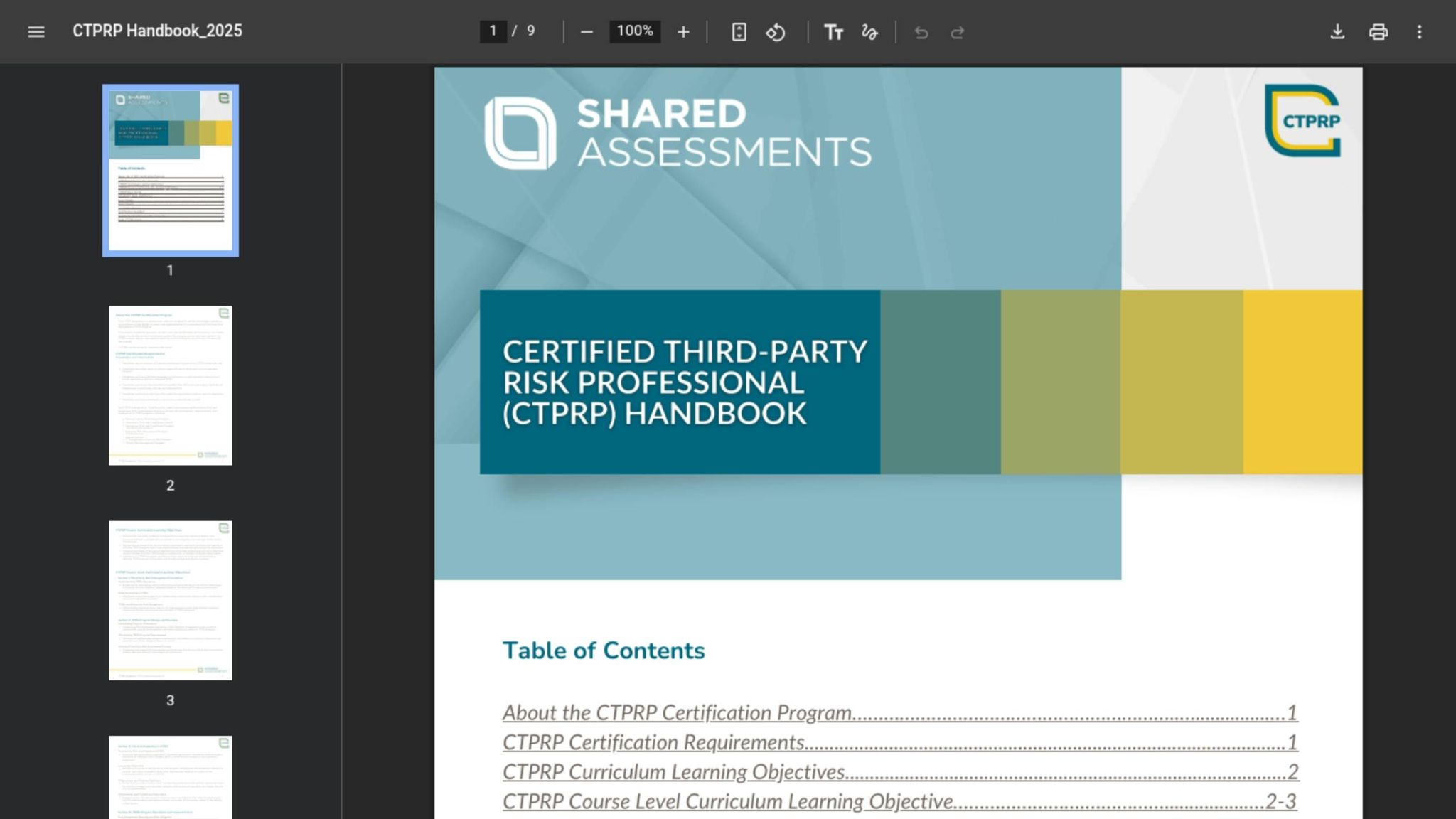Click the CTPRP Handbook_2025 document title
The height and width of the screenshot is (819, 1456).
tap(157, 31)
